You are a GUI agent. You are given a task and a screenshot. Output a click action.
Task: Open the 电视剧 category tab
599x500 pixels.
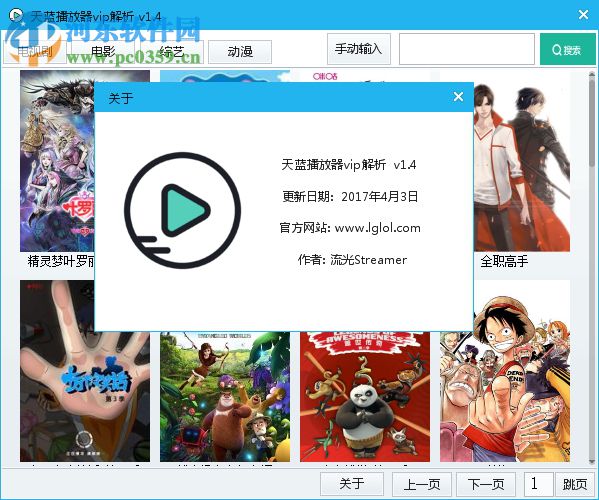(x=35, y=52)
